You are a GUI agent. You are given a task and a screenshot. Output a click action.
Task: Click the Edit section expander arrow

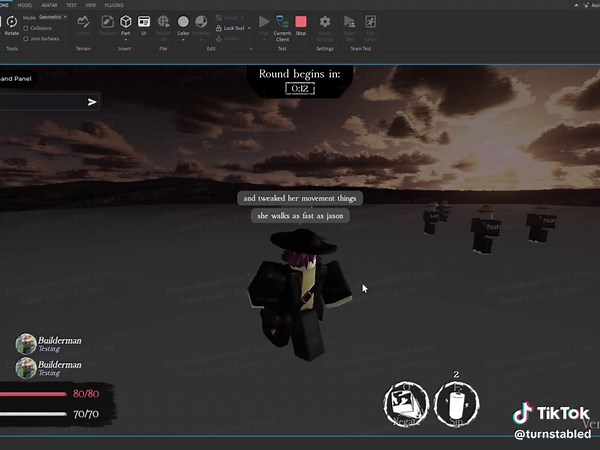(251, 49)
